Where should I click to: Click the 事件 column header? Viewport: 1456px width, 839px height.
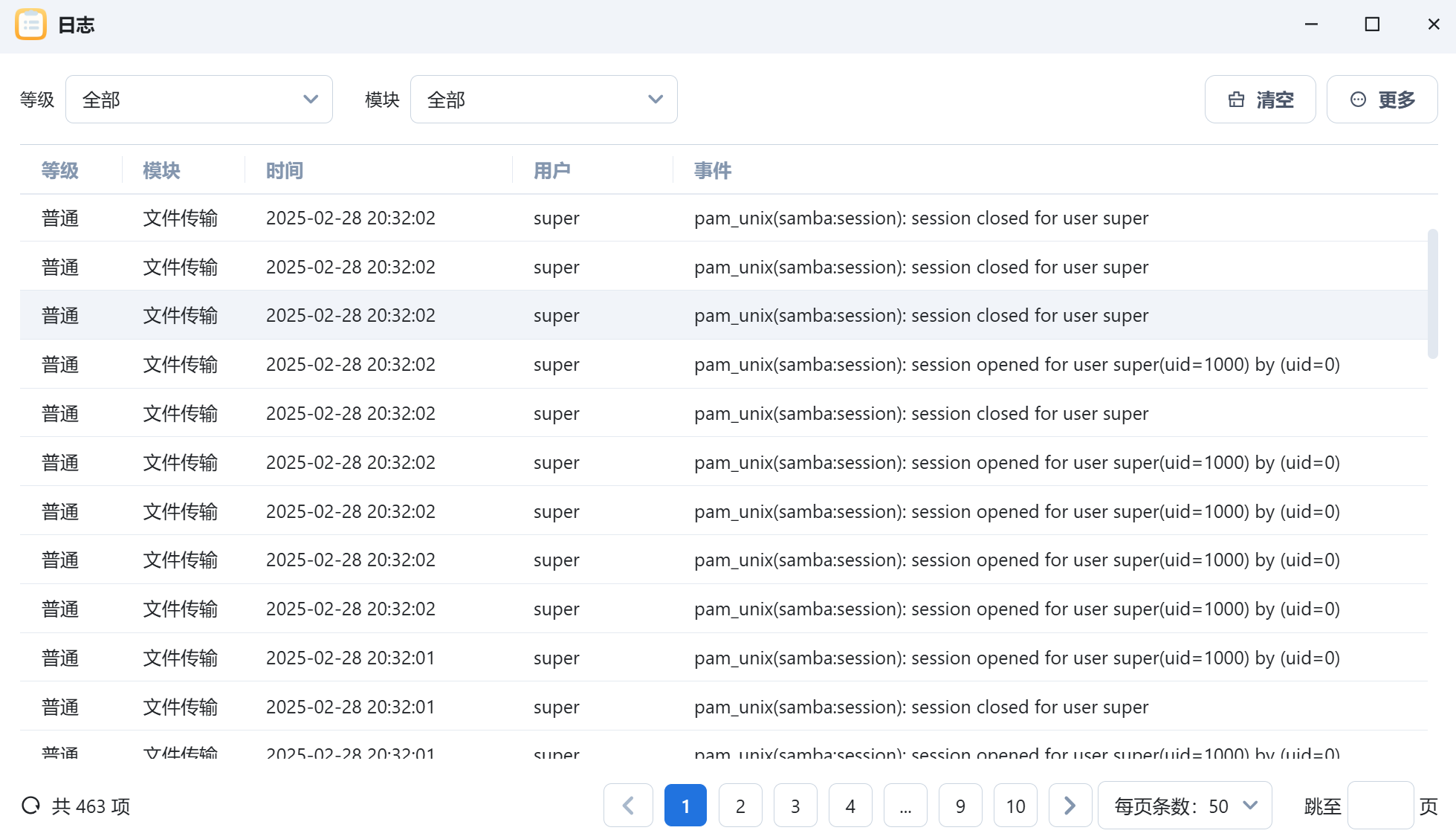[x=713, y=170]
